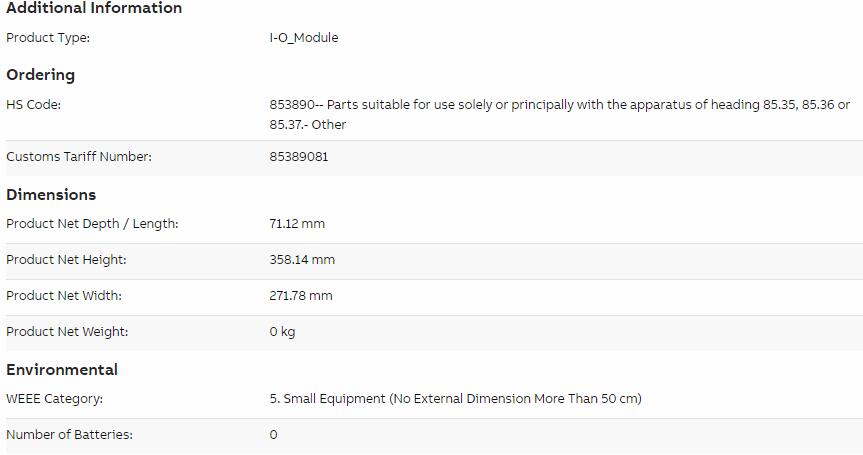Click the Product Net Weight label

tap(67, 332)
